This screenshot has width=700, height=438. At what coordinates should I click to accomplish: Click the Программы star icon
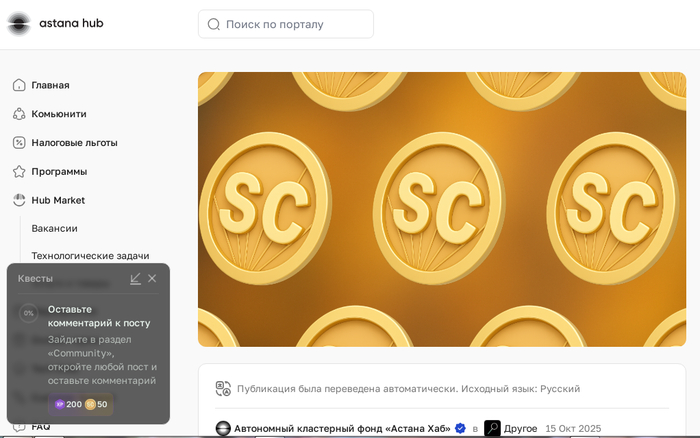[19, 171]
